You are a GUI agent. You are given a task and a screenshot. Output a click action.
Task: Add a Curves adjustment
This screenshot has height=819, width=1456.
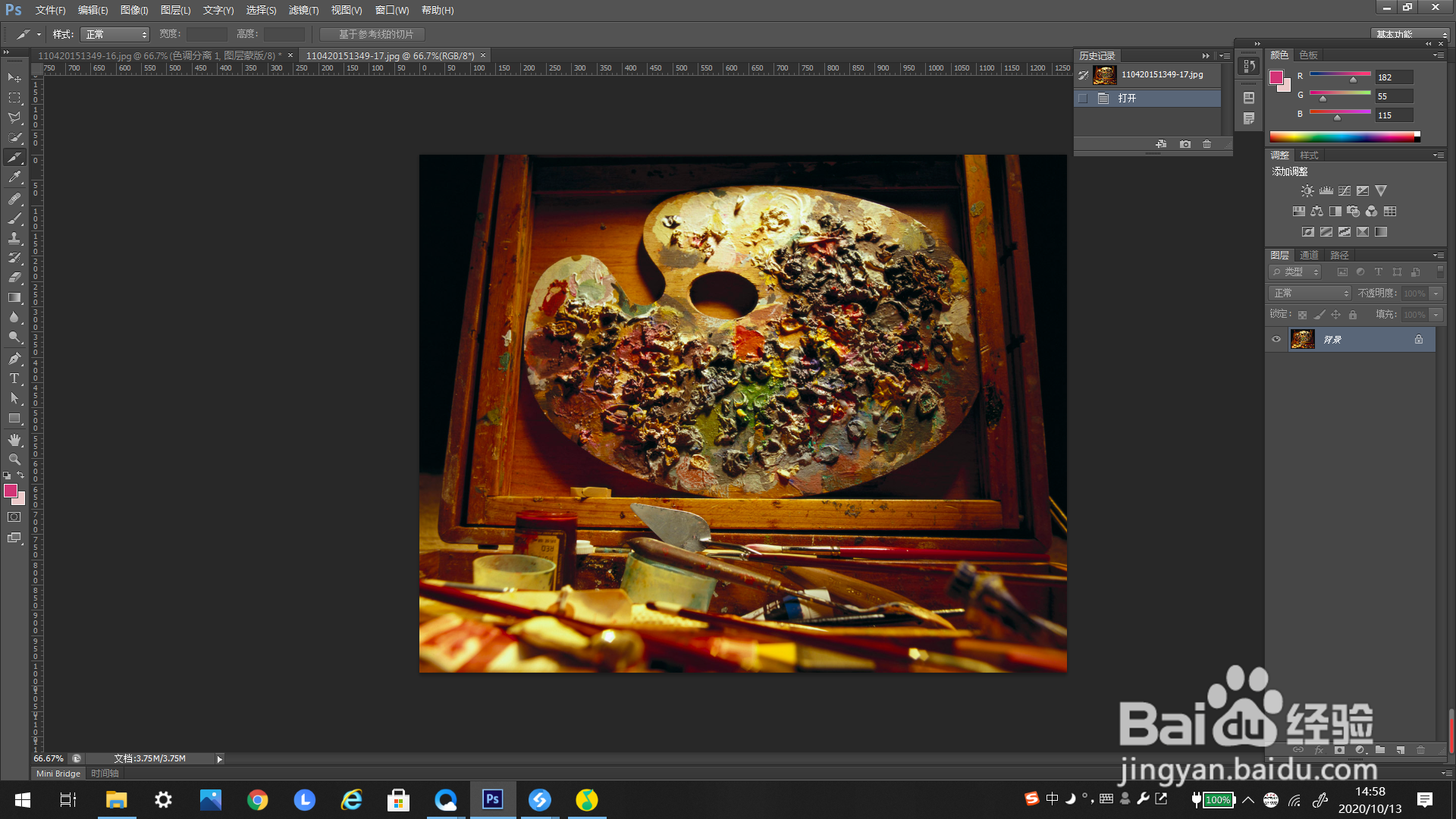(1345, 191)
